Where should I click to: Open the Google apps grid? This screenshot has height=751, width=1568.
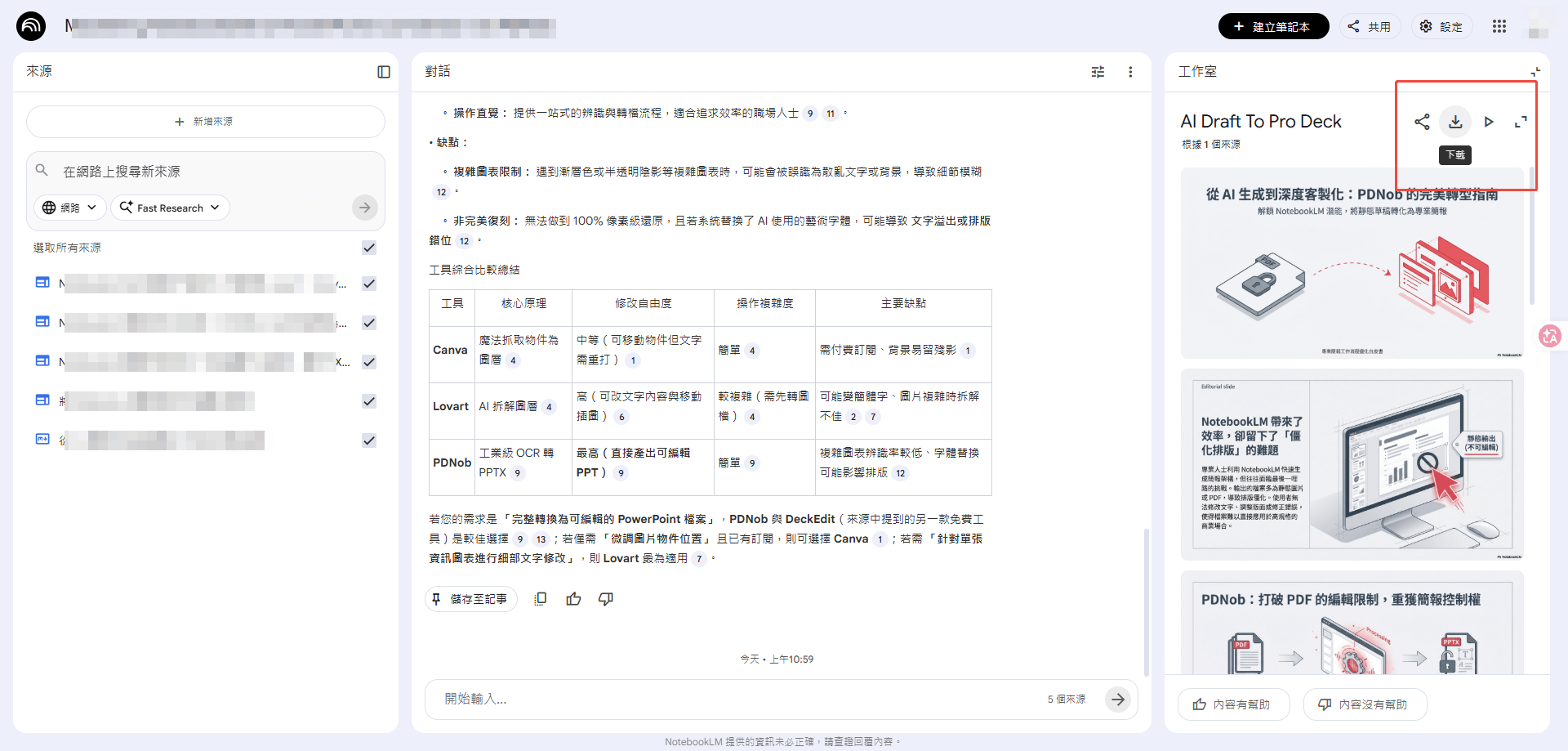[x=1499, y=25]
